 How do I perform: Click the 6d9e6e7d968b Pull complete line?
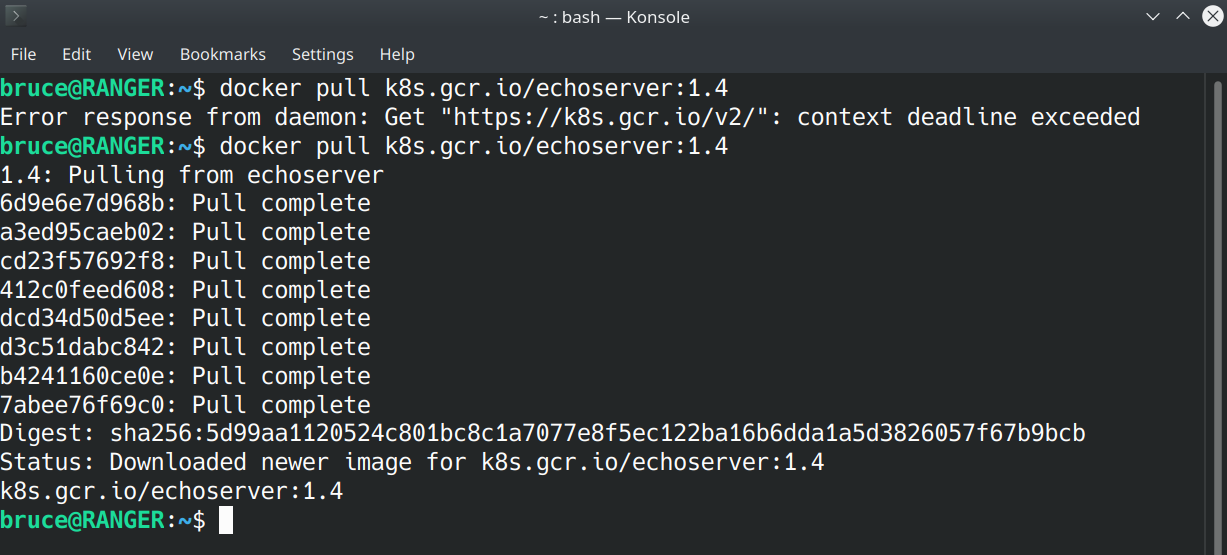point(185,203)
